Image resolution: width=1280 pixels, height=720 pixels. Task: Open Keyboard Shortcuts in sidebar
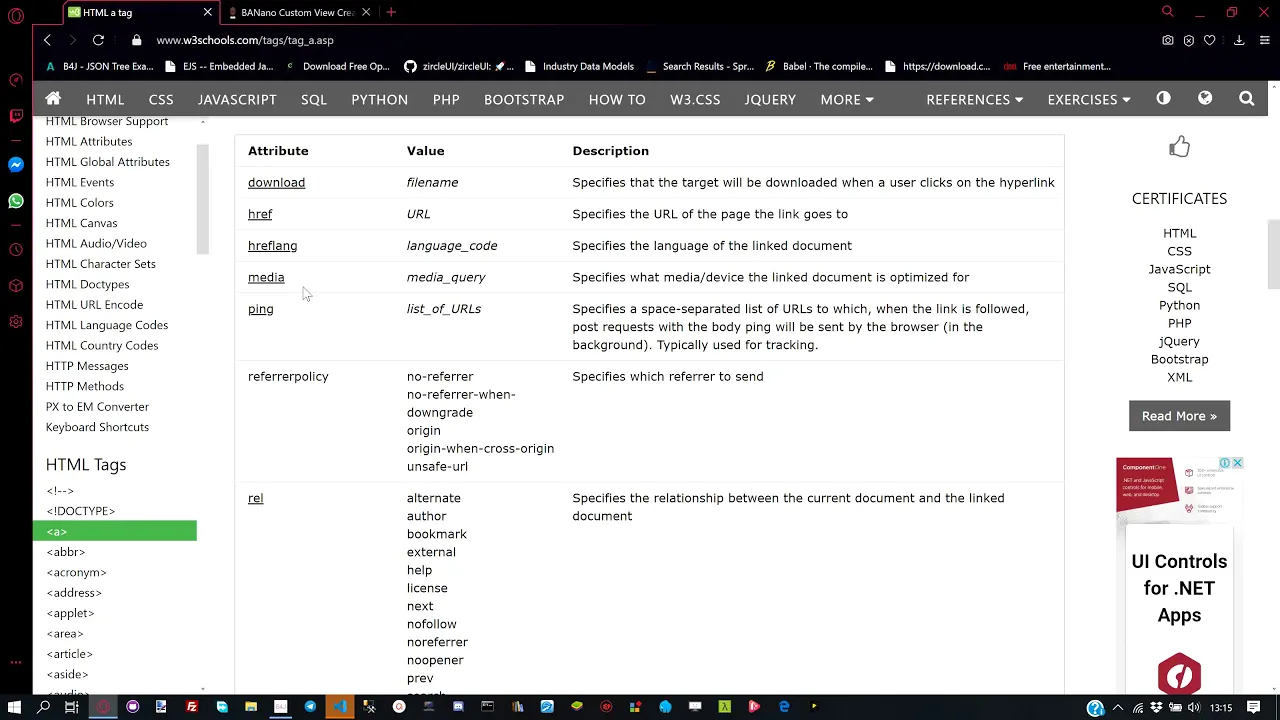pos(97,427)
